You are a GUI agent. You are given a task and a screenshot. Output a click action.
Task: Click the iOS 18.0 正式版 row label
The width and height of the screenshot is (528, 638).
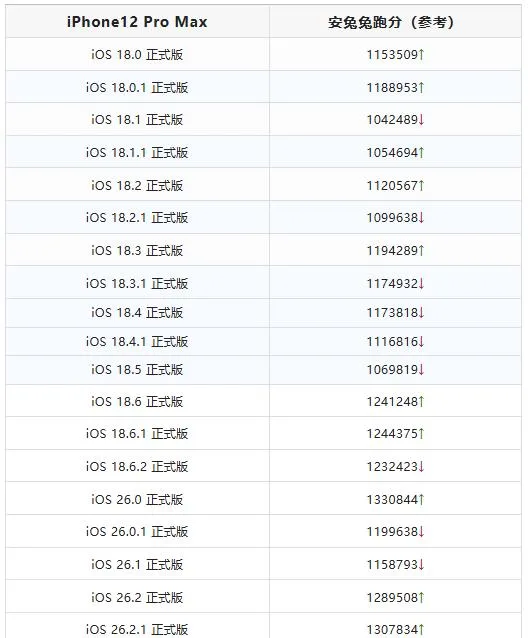click(x=137, y=55)
